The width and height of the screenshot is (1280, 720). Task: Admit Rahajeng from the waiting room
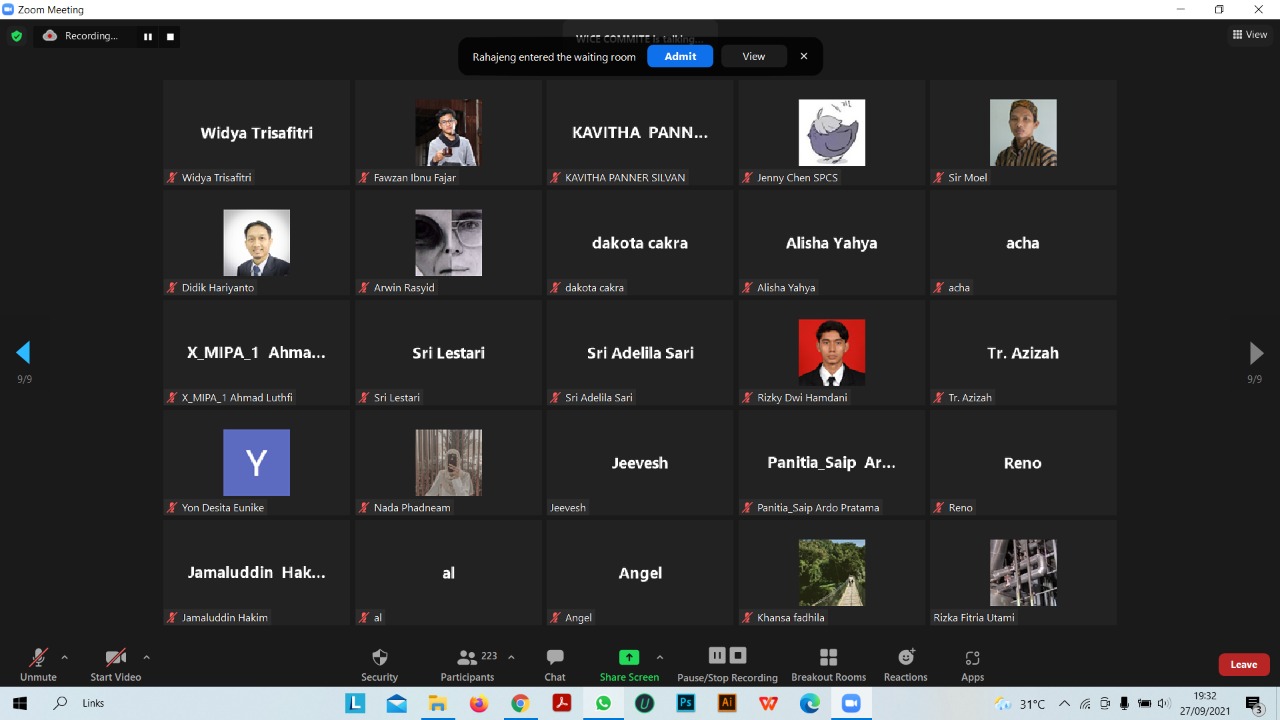680,56
